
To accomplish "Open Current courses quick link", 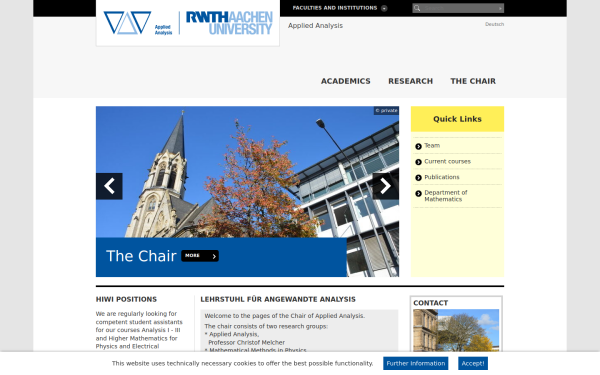I will (447, 161).
